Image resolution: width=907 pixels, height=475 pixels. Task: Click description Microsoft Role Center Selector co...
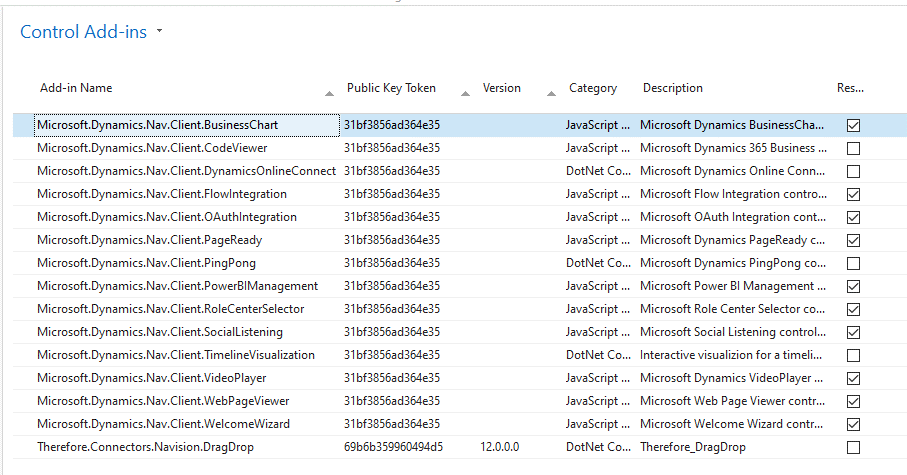point(732,309)
